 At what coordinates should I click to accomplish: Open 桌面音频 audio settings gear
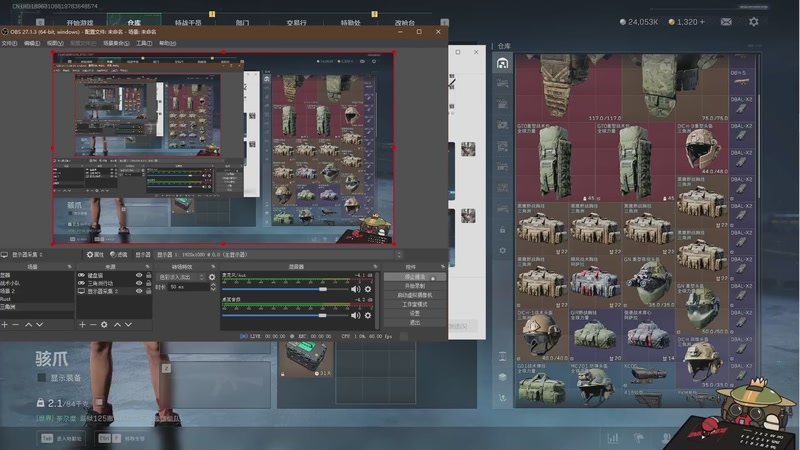tap(368, 315)
